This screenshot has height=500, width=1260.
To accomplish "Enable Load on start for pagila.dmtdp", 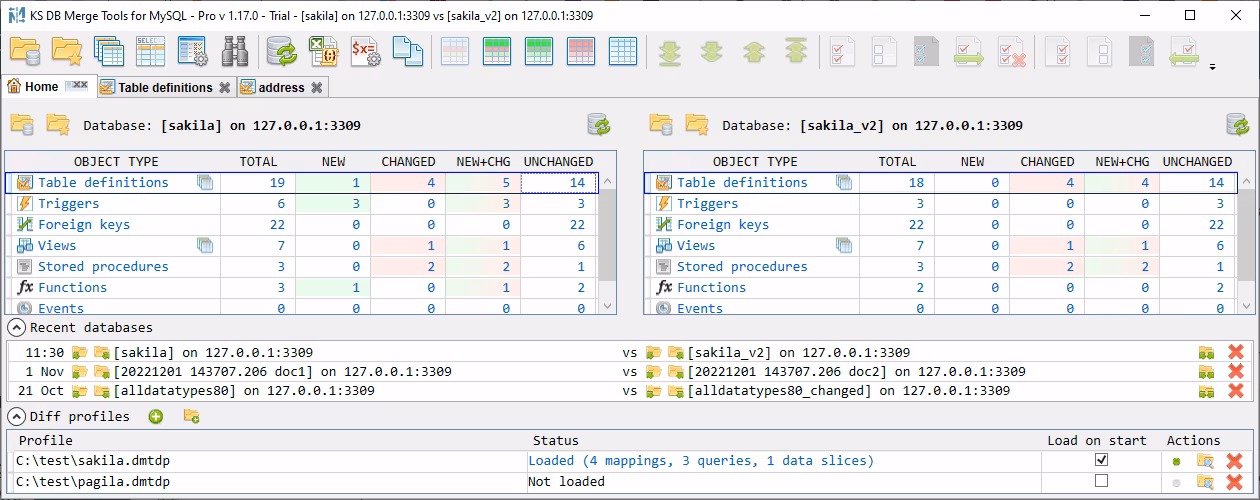I will [x=1101, y=481].
